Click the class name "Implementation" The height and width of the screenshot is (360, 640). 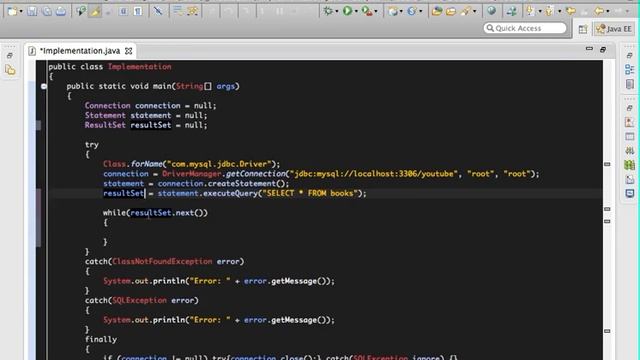140,67
